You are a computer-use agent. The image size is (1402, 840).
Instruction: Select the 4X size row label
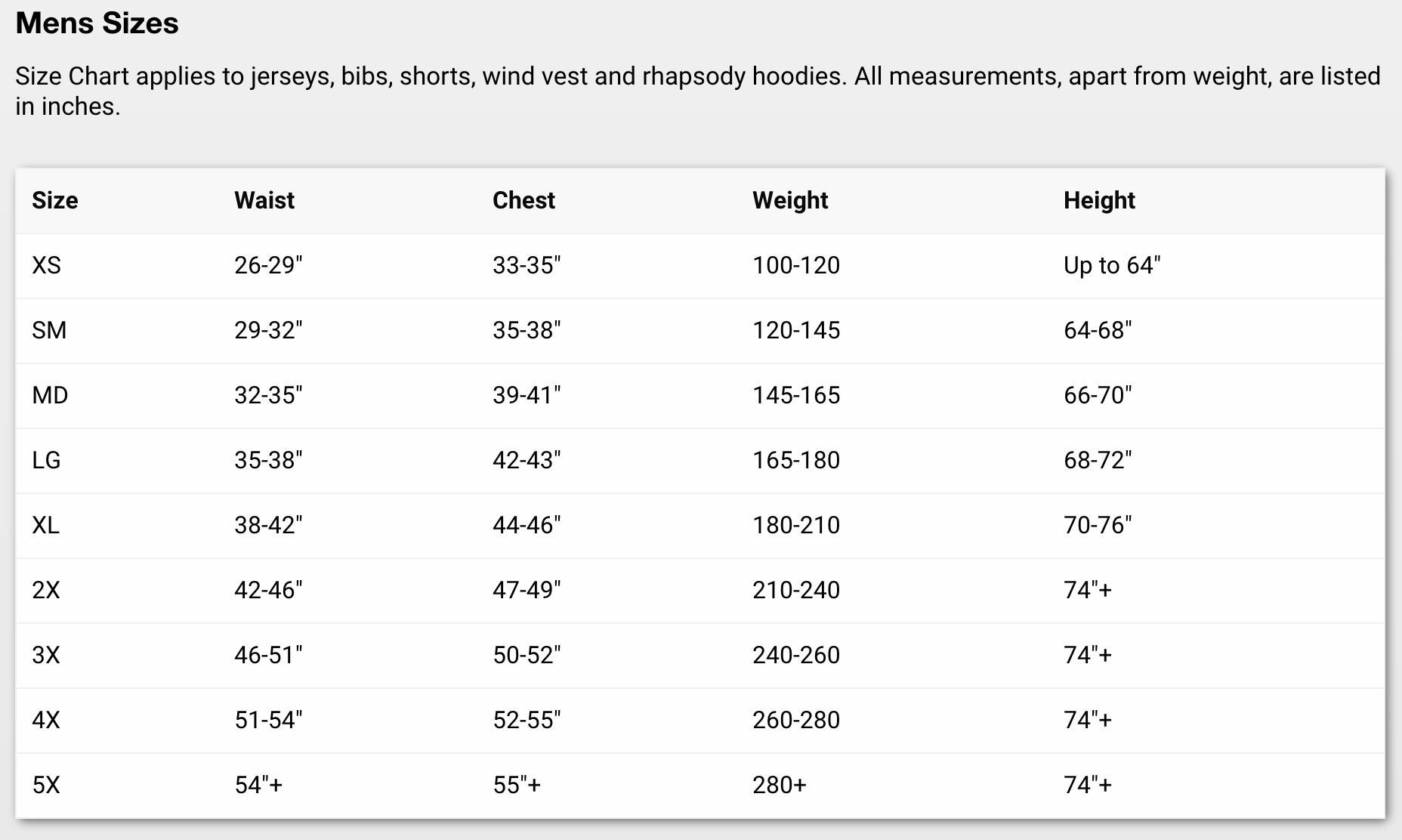point(45,720)
